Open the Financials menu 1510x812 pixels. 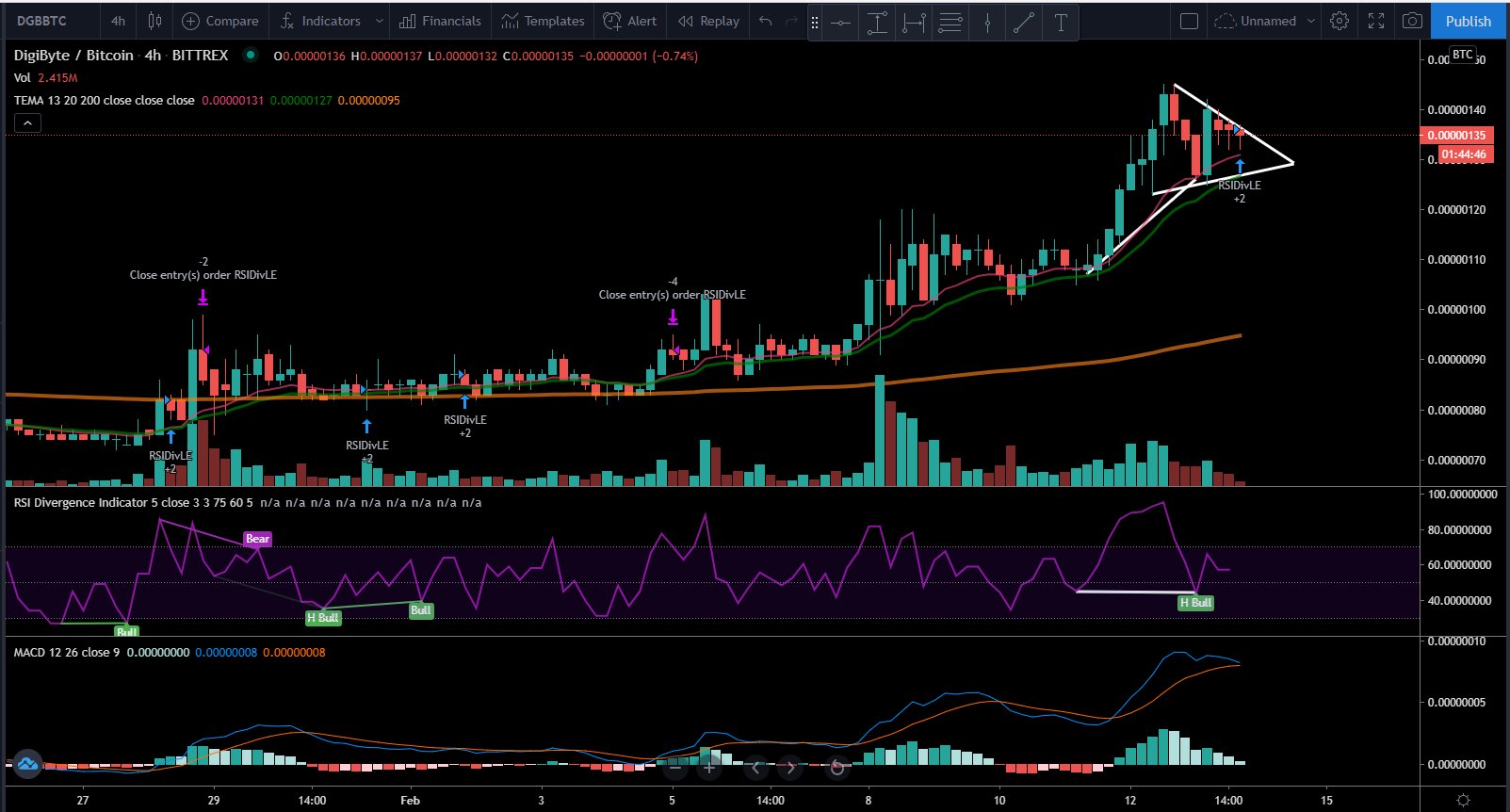pos(440,21)
